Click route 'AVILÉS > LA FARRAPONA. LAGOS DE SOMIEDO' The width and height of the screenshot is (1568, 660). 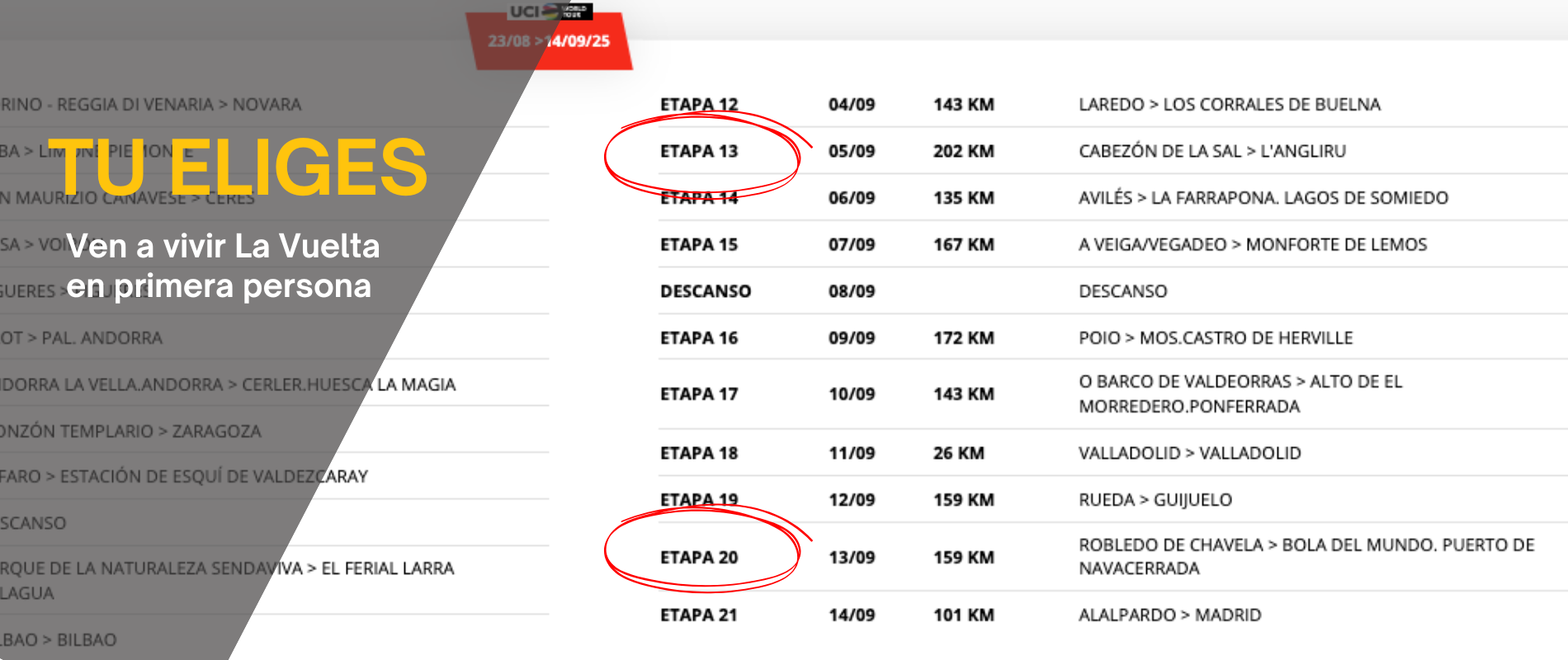[x=1263, y=198]
